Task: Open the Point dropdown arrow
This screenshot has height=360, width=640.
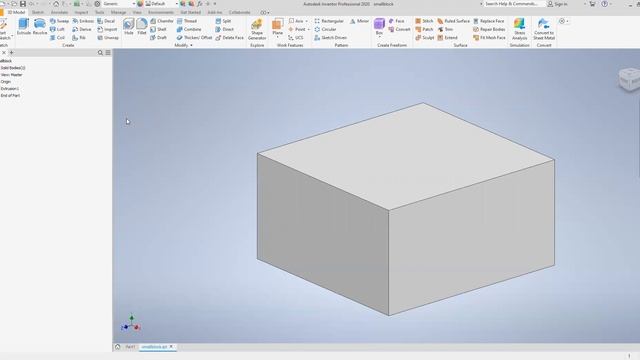Action: 309,29
